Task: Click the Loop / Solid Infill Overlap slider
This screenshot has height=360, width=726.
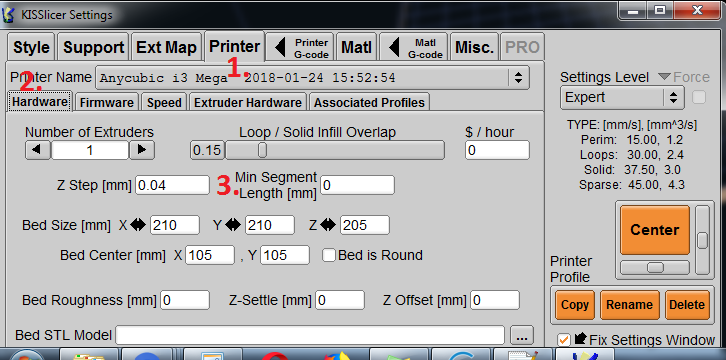Action: pyautogui.click(x=334, y=150)
